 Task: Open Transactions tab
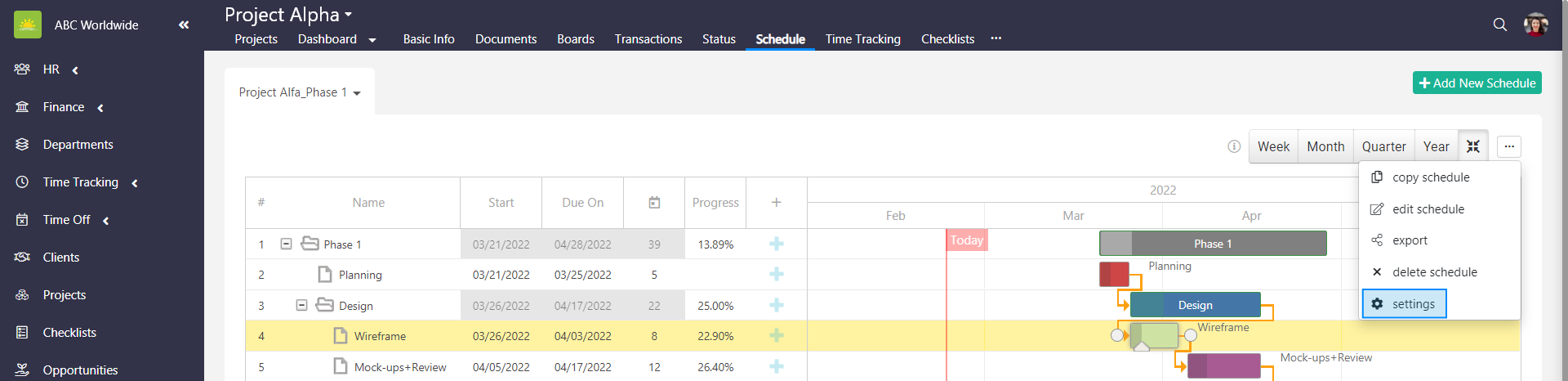tap(648, 39)
